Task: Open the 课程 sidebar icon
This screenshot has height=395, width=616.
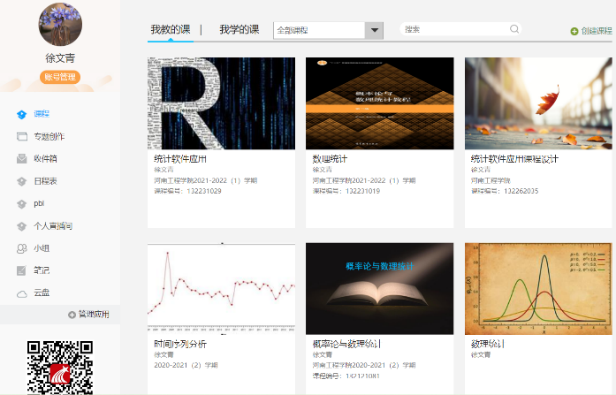Action: [x=22, y=114]
